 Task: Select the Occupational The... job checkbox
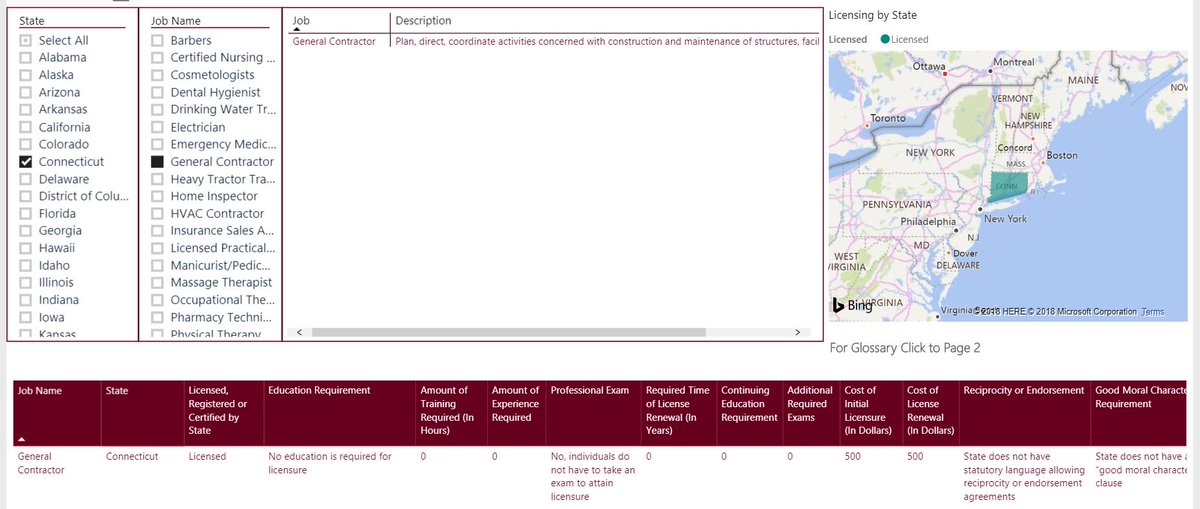157,300
